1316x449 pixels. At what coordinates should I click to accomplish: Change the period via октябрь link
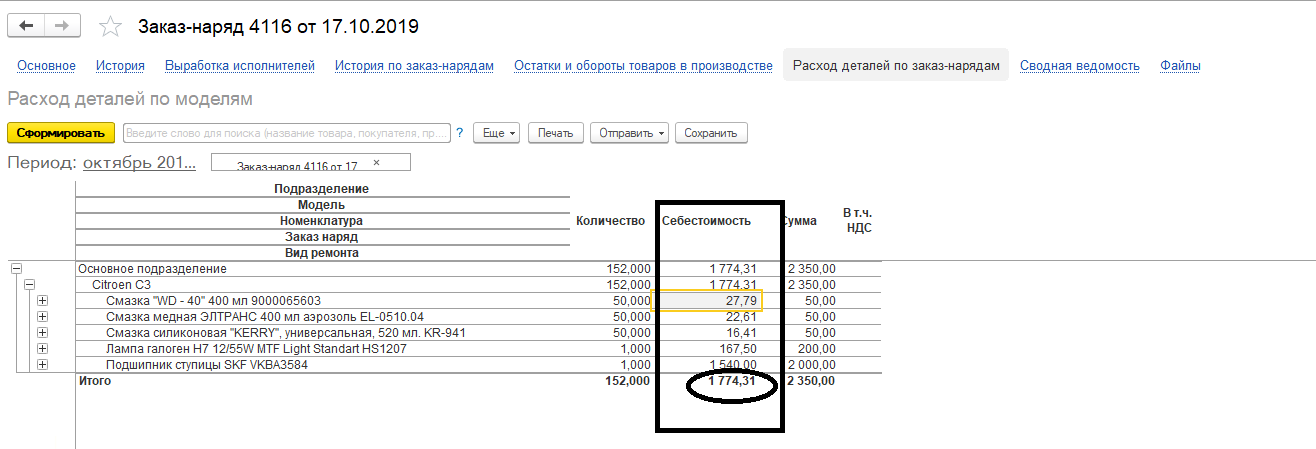click(x=139, y=163)
